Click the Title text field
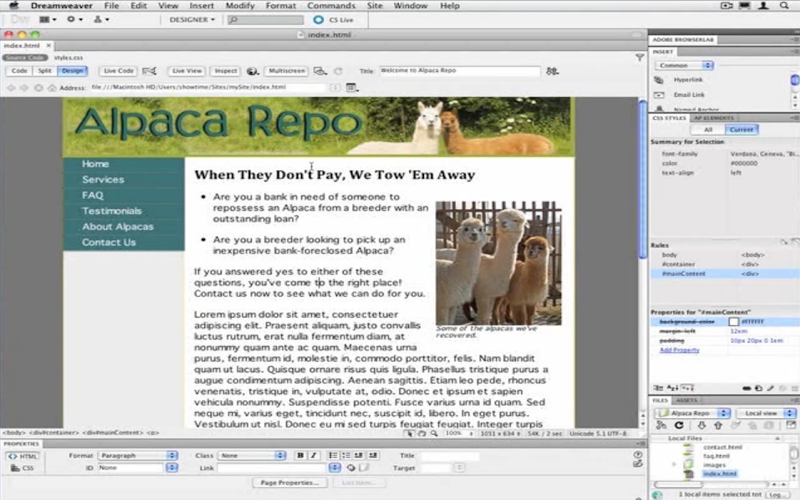The width and height of the screenshot is (800, 500). coord(458,71)
